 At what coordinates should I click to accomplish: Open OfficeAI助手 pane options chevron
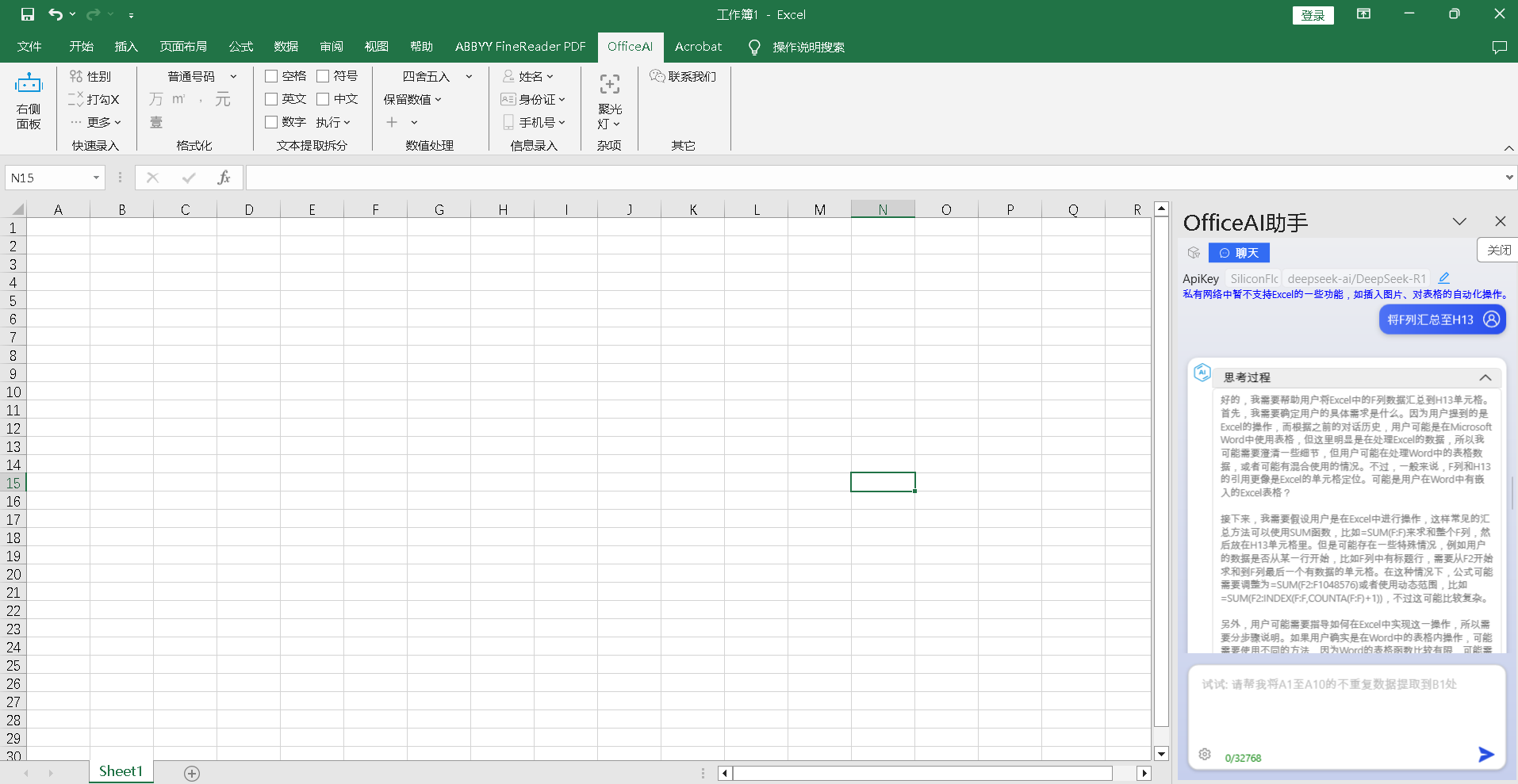tap(1459, 222)
